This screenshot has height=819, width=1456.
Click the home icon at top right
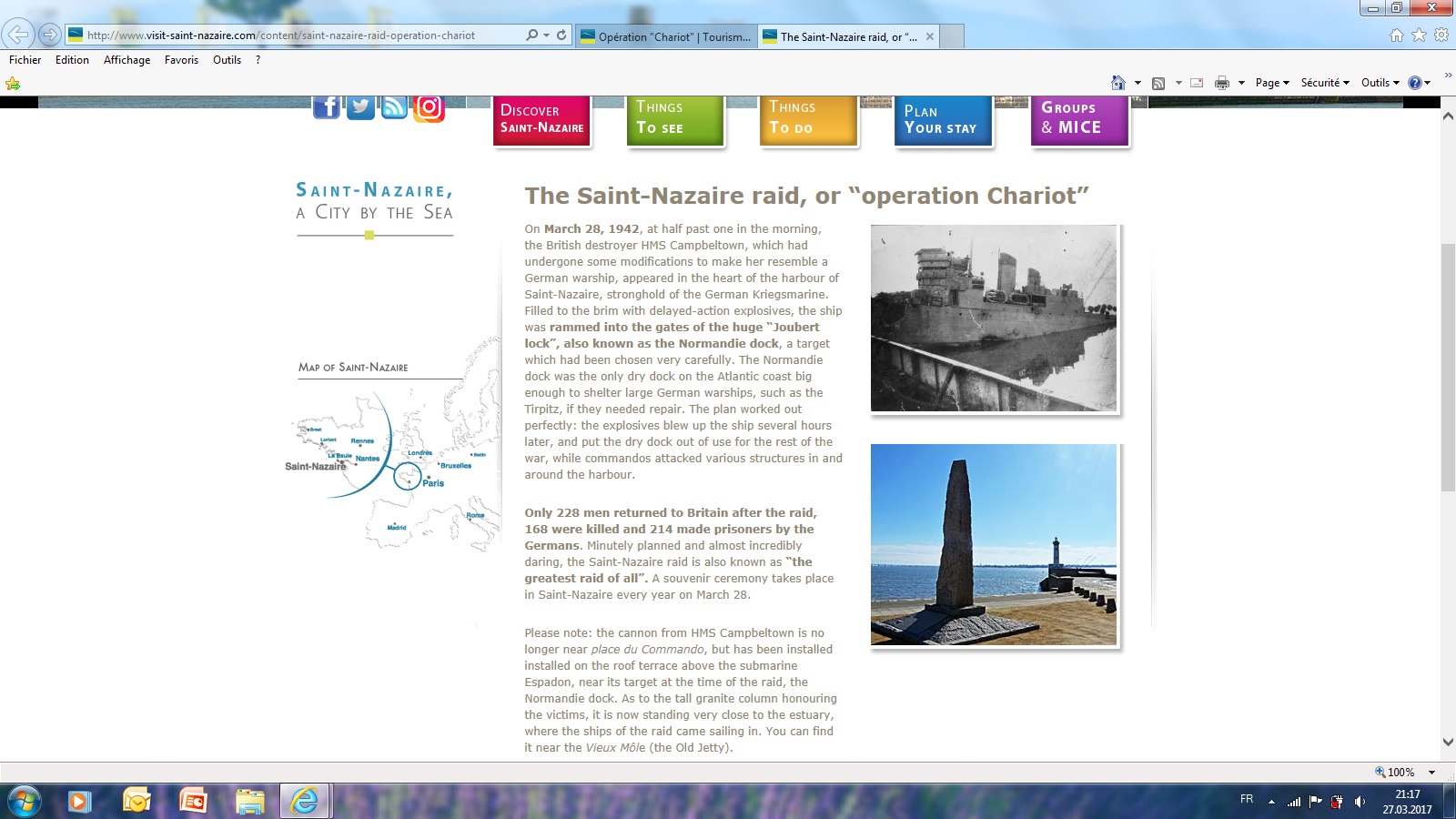pos(1397,35)
